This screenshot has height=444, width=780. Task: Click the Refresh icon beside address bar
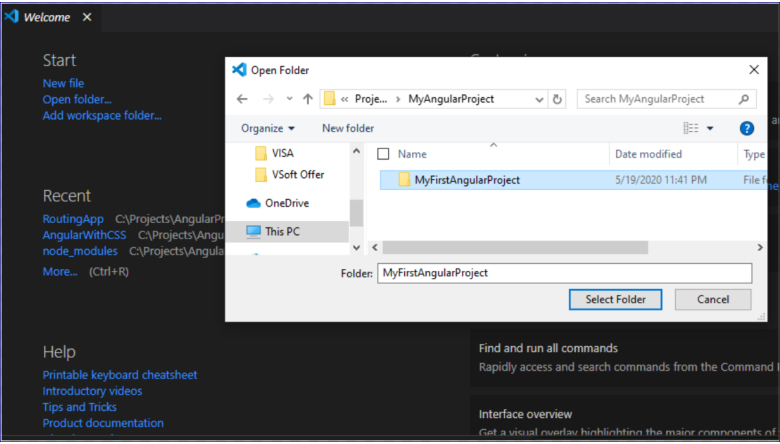pos(557,99)
